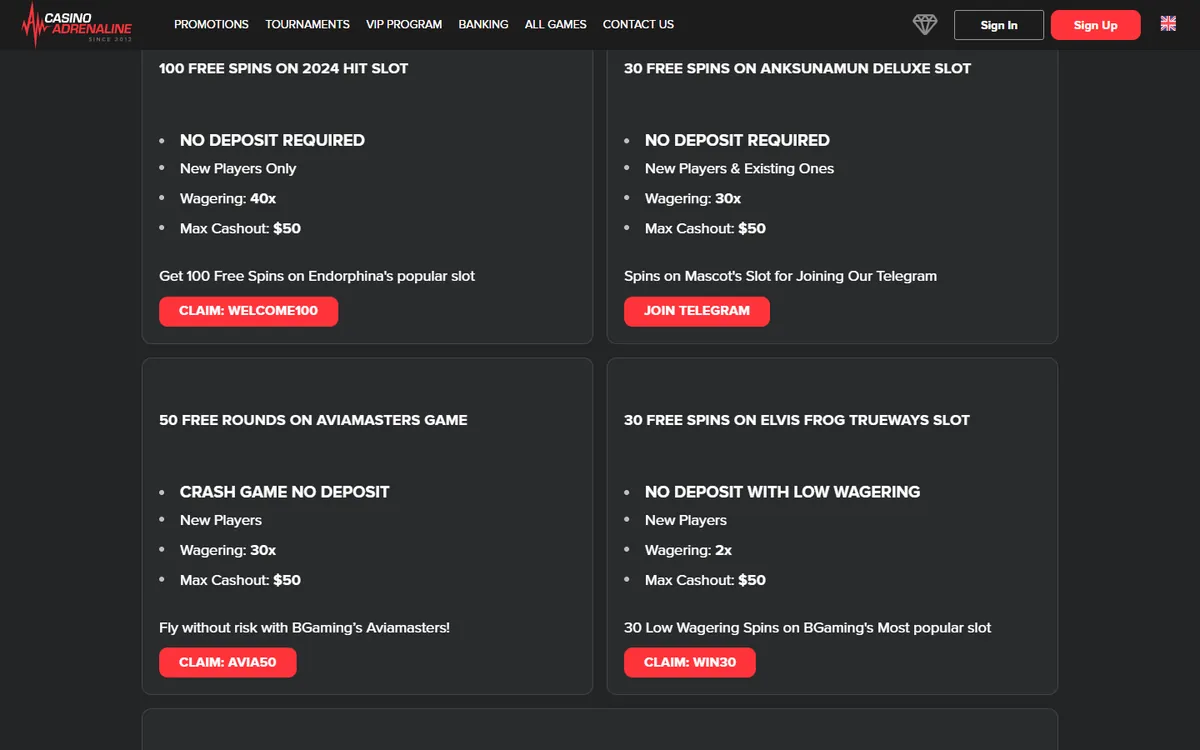
Task: Click the New Players Only line
Action: coord(238,168)
